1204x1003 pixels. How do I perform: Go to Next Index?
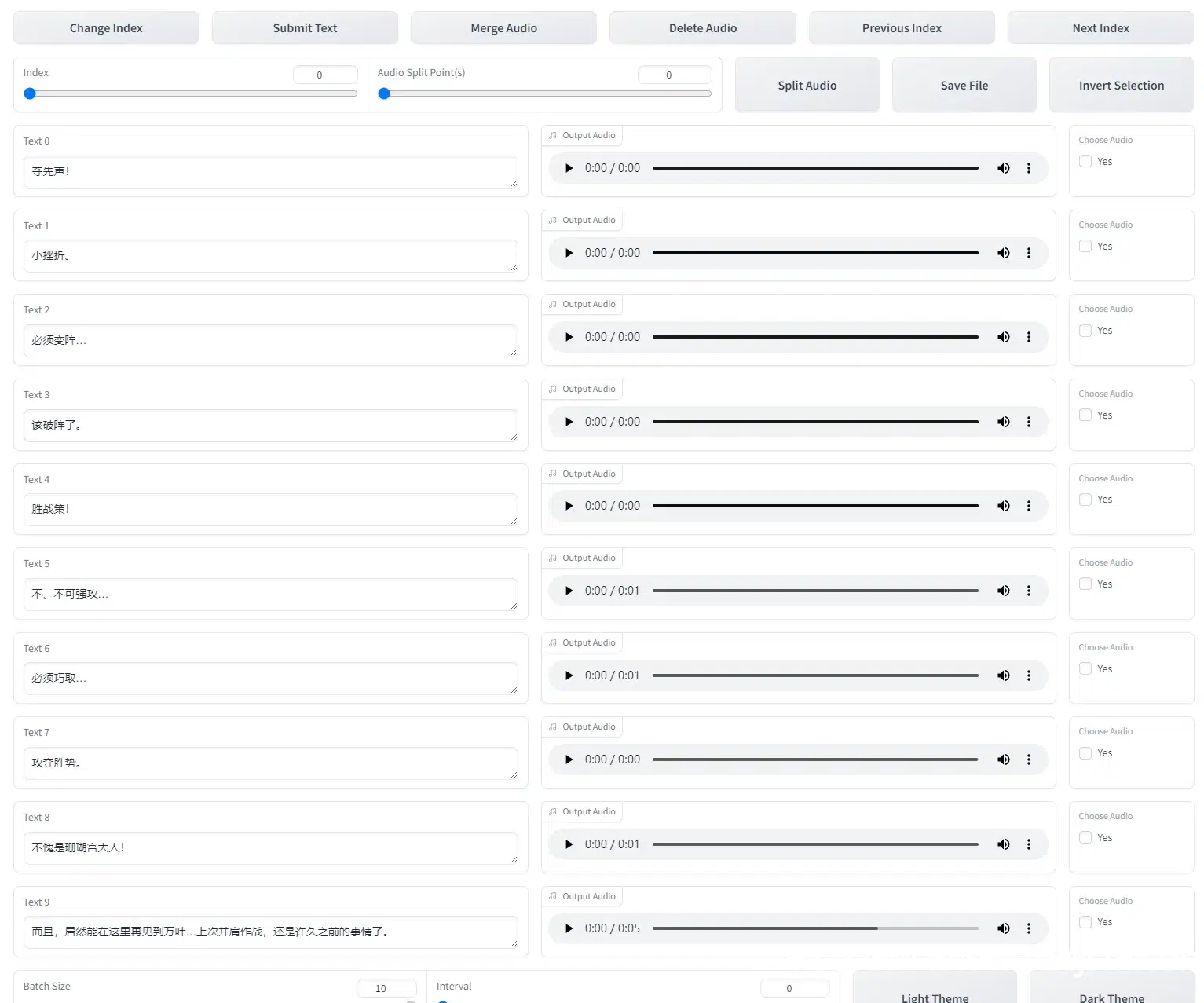pyautogui.click(x=1100, y=28)
